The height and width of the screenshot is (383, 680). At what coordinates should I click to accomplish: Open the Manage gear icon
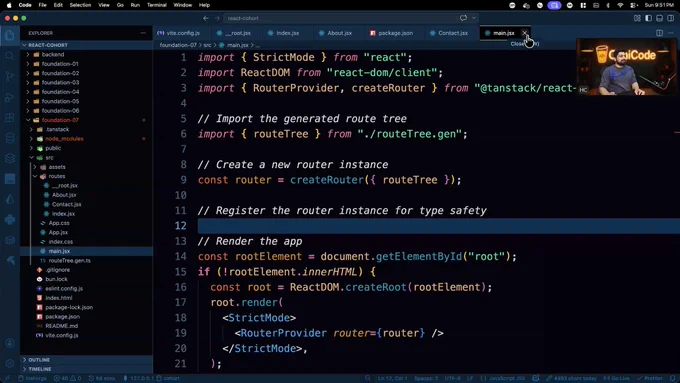click(x=10, y=363)
